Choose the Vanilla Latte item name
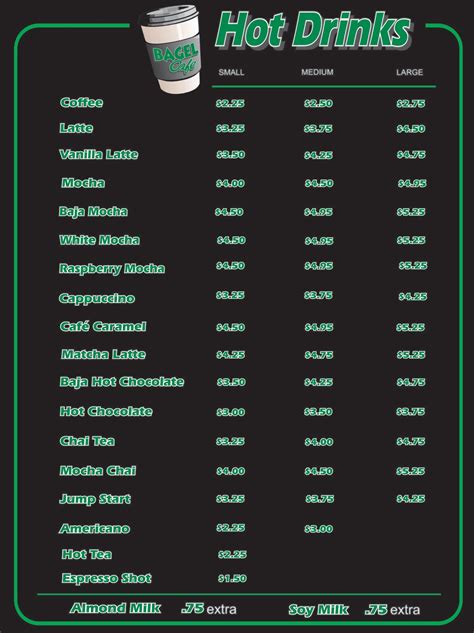The height and width of the screenshot is (633, 474). pyautogui.click(x=99, y=154)
